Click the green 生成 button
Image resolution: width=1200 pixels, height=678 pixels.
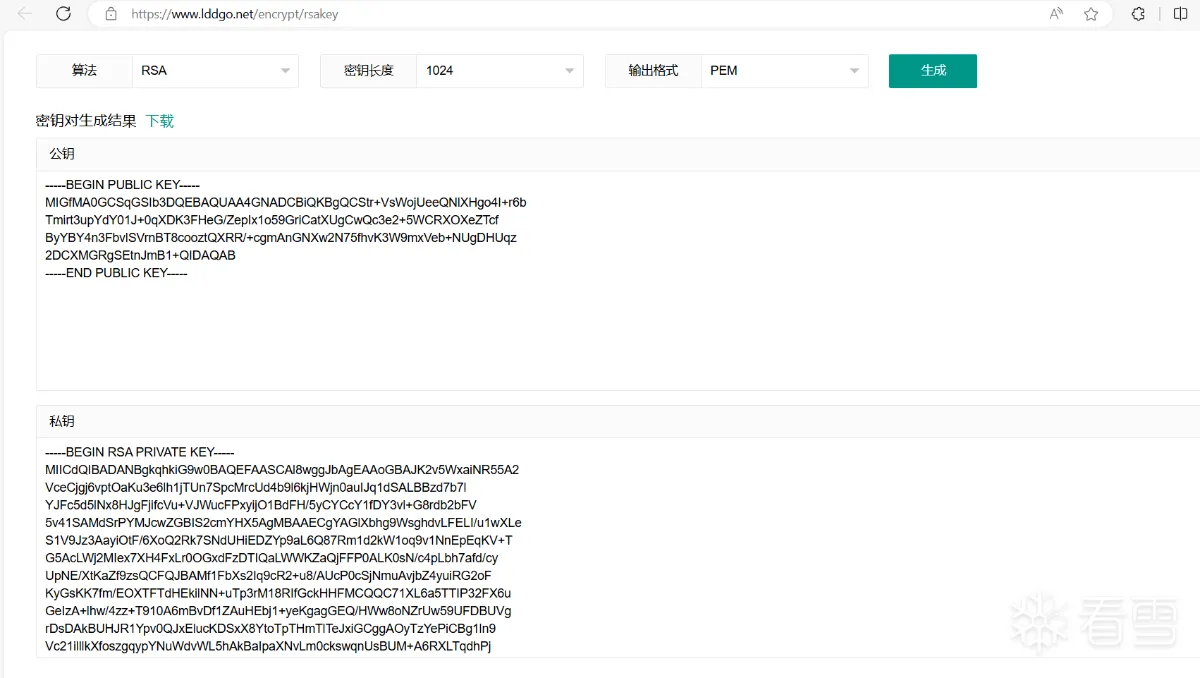[x=933, y=71]
